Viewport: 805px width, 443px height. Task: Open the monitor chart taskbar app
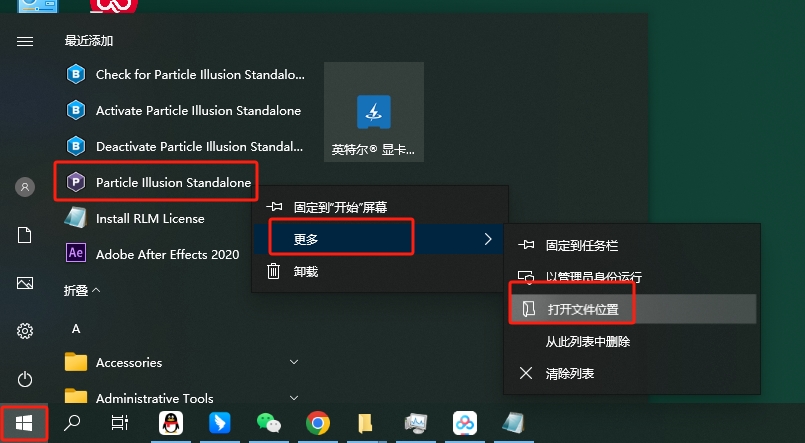(416, 423)
